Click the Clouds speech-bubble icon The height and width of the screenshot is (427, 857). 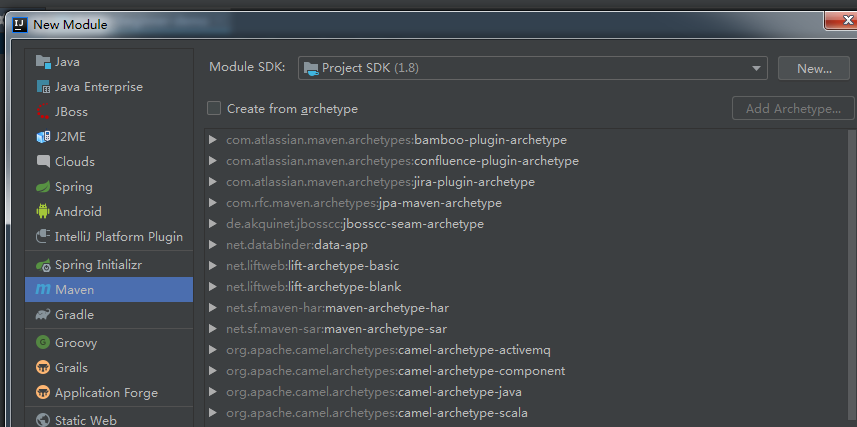(43, 161)
